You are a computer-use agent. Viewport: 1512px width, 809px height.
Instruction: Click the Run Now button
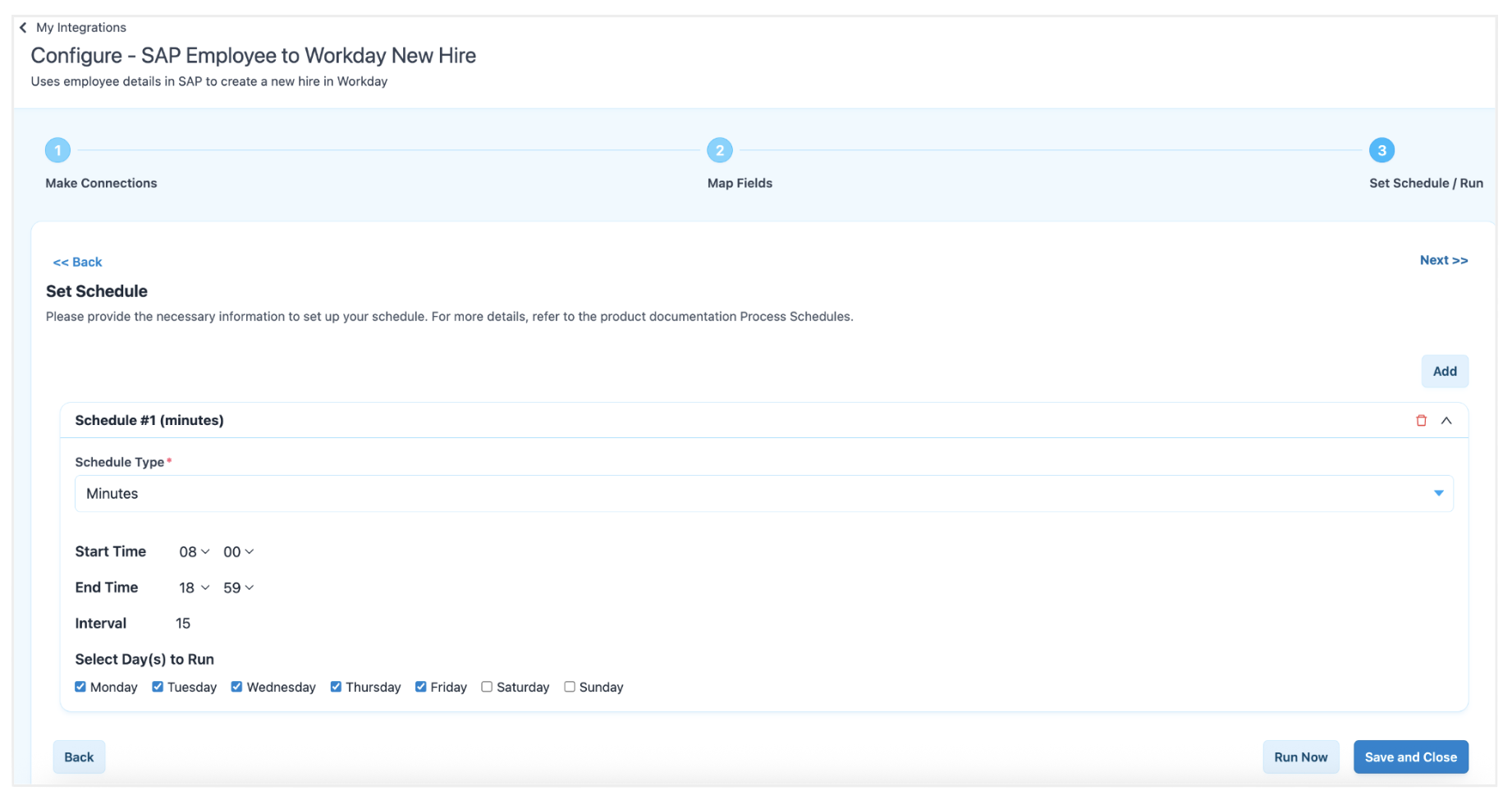pos(1300,756)
